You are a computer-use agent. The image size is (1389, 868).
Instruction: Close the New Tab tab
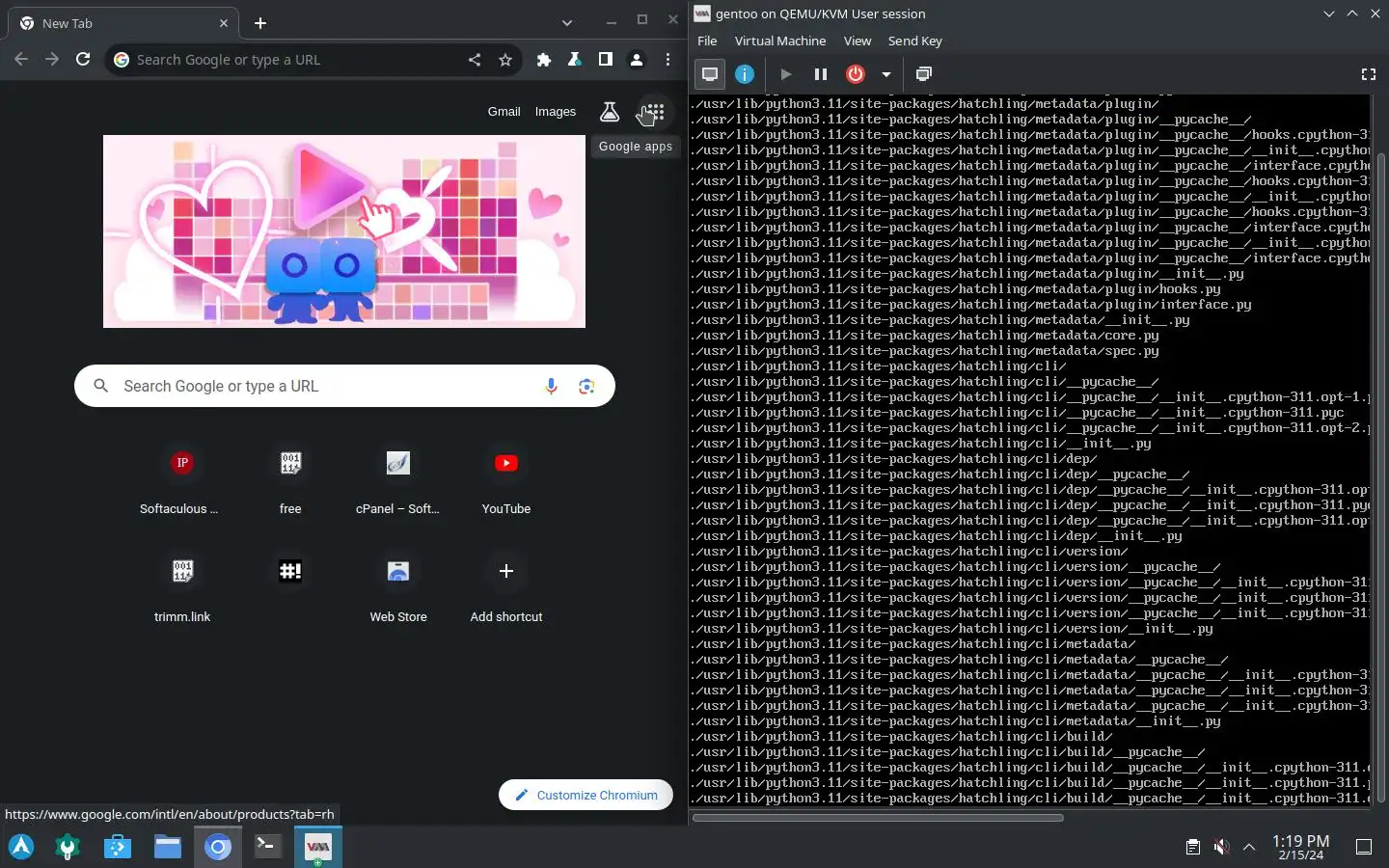point(224,23)
